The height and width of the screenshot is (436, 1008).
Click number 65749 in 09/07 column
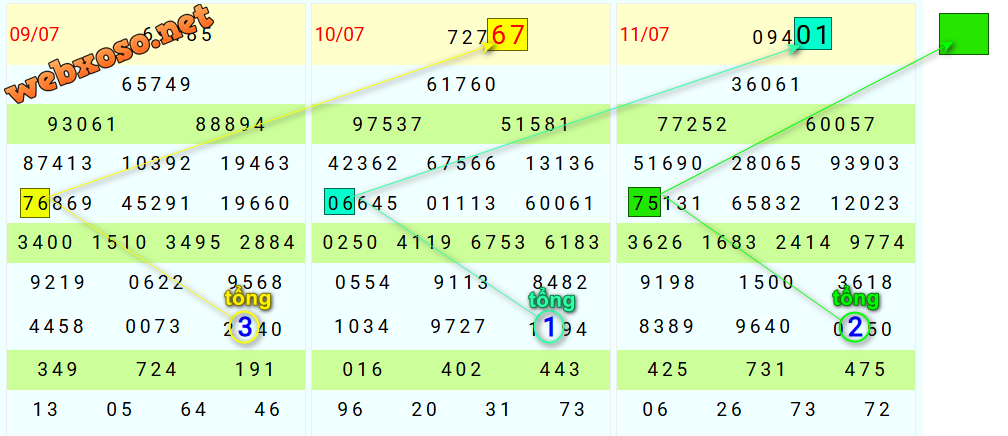[156, 84]
